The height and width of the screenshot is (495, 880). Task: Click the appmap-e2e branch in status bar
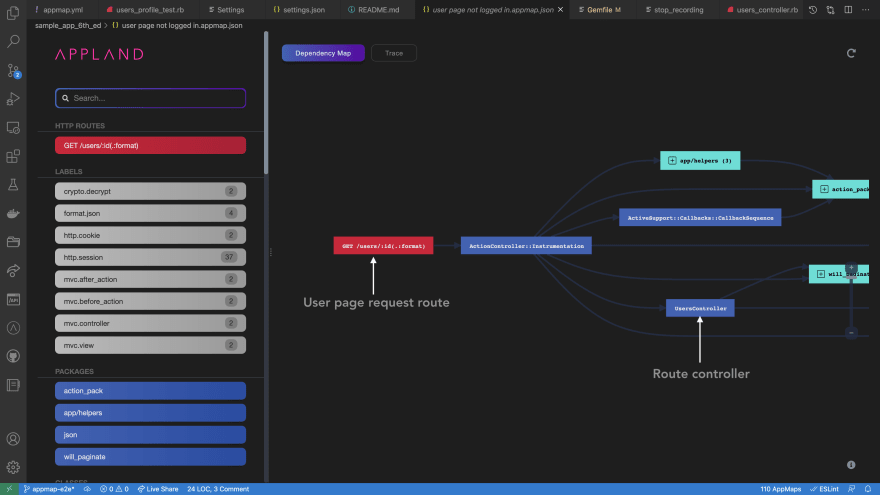(x=49, y=489)
